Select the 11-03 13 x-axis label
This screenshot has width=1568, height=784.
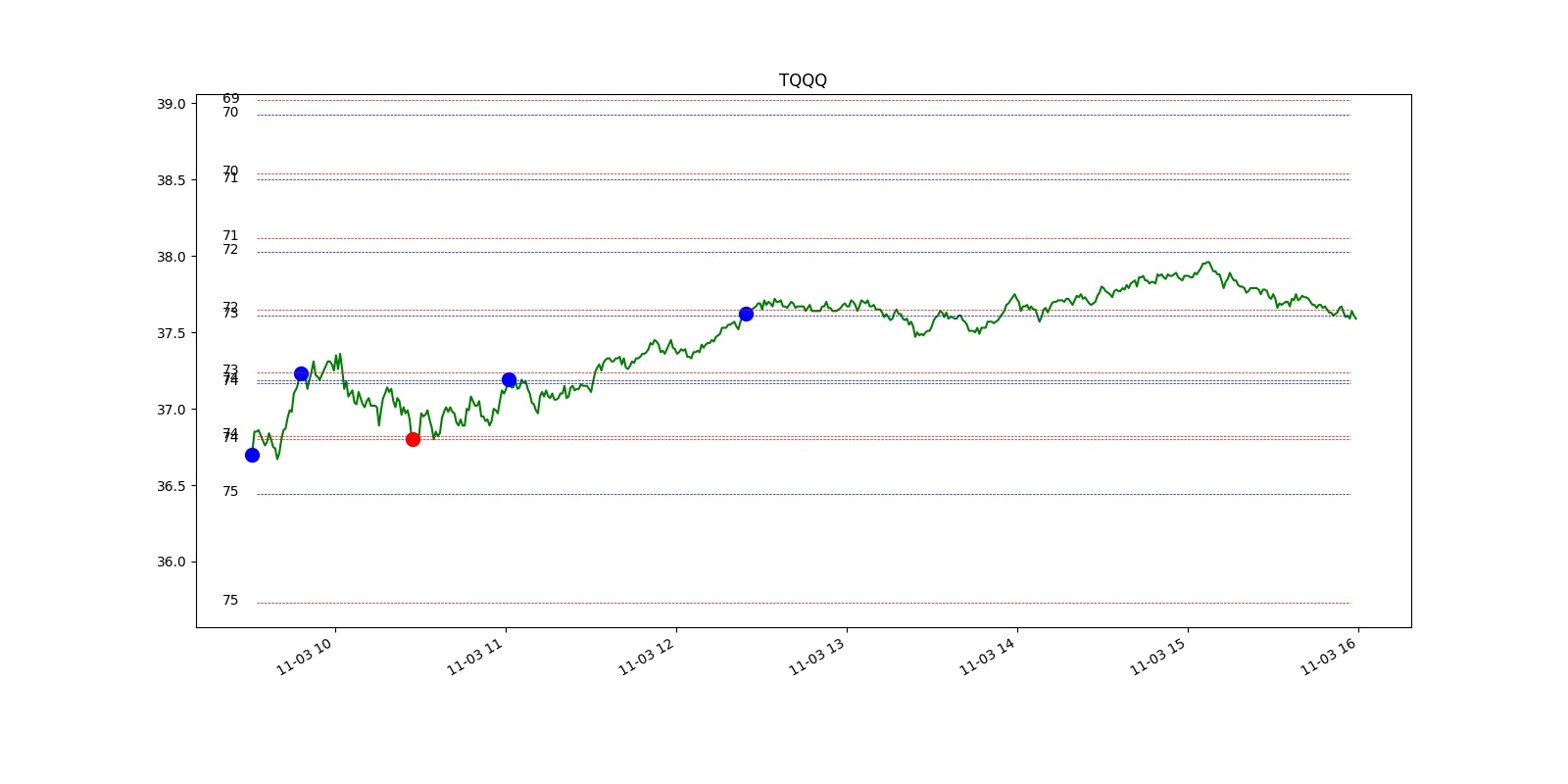tap(816, 656)
